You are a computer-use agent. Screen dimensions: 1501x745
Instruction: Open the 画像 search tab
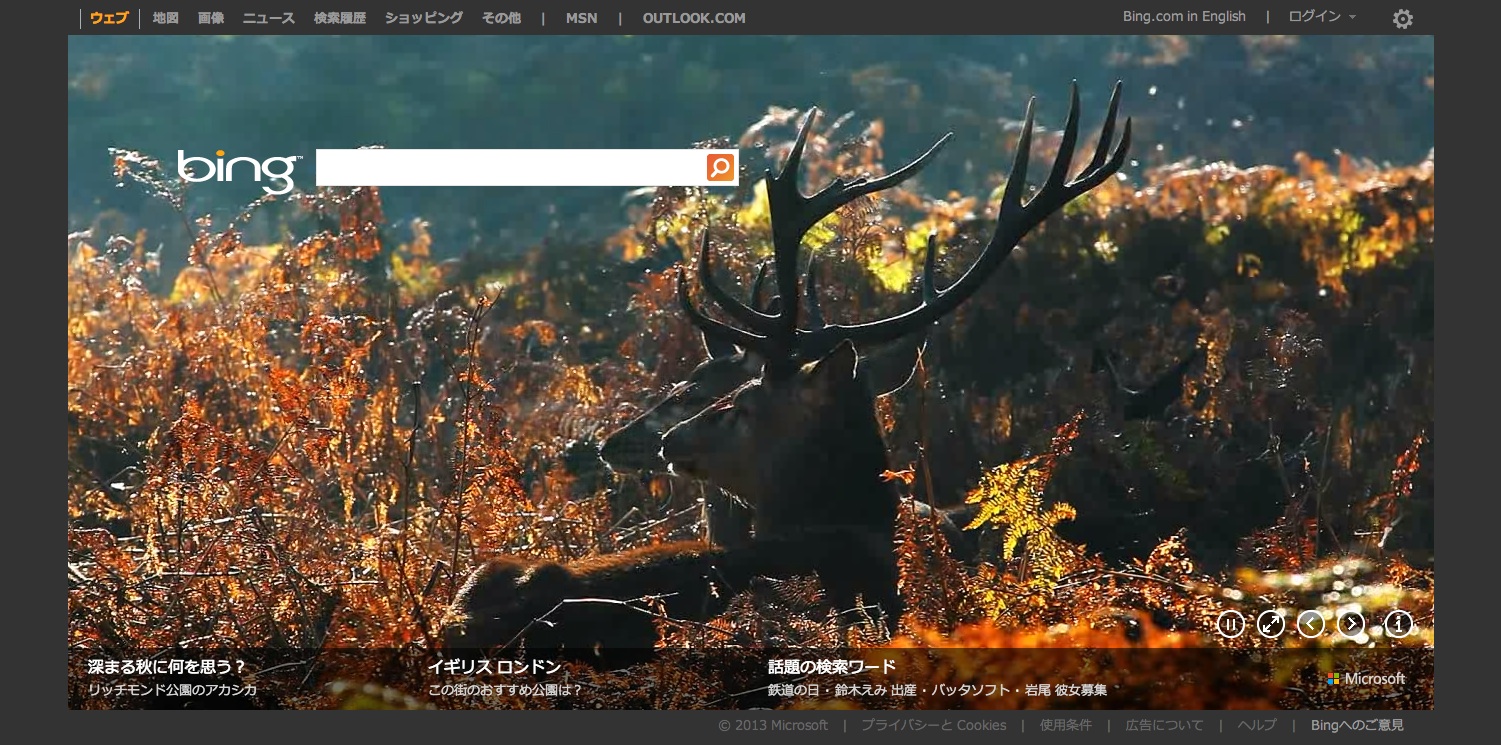(x=211, y=18)
